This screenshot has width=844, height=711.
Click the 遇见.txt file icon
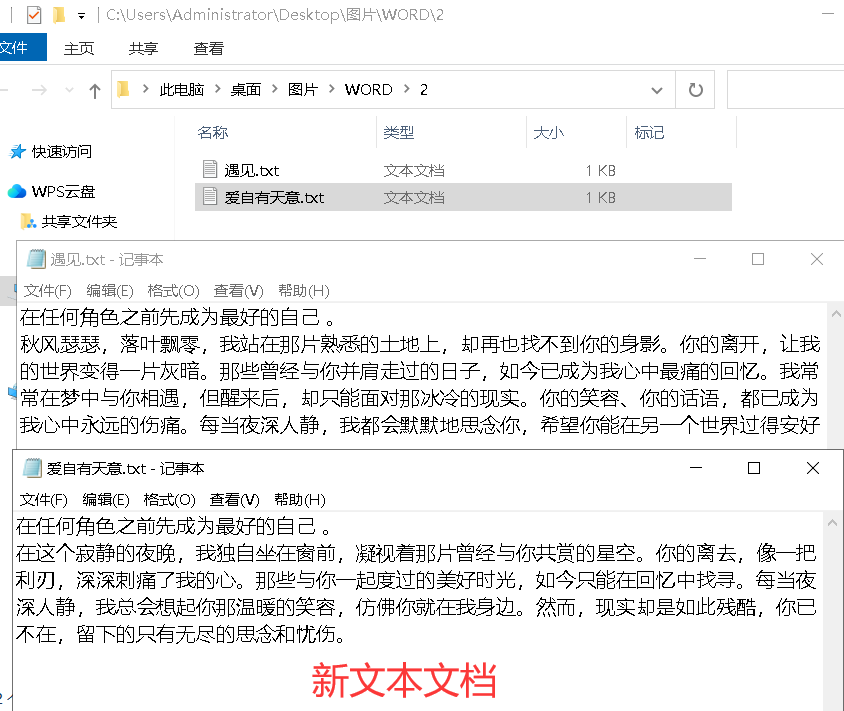click(x=210, y=170)
